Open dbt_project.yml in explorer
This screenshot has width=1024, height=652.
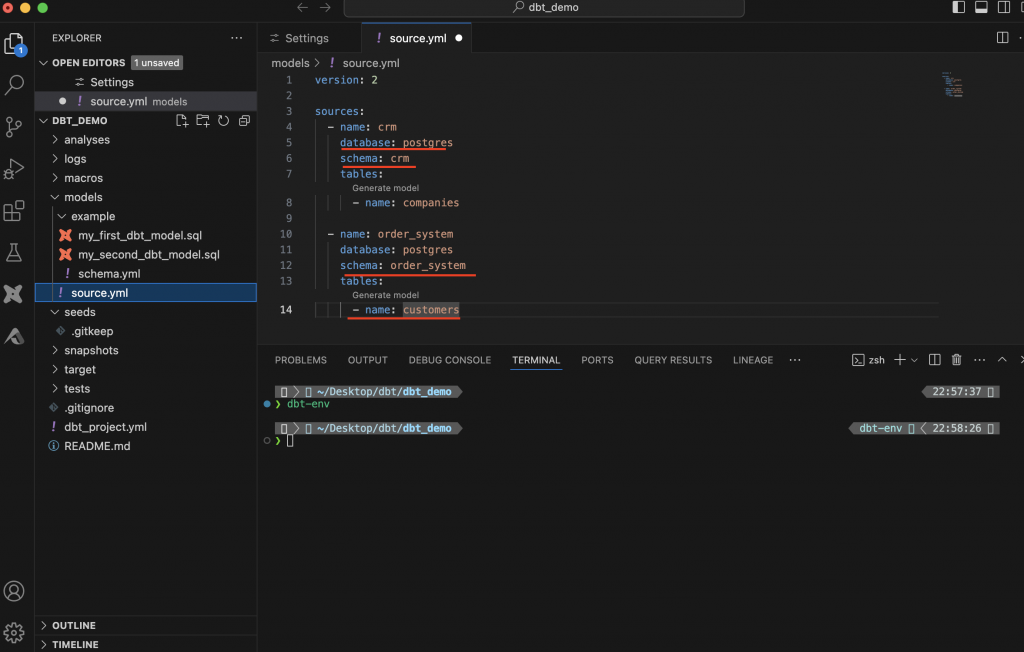105,427
